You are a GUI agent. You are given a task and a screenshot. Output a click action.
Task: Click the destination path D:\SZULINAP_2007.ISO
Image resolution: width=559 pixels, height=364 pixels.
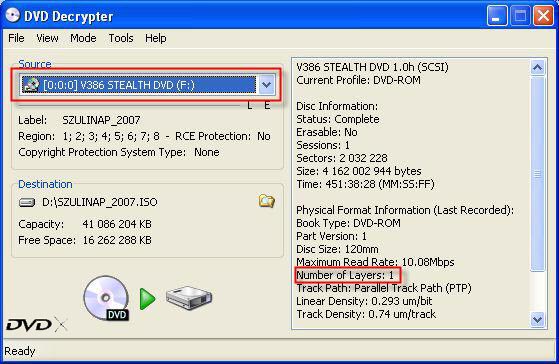point(100,202)
